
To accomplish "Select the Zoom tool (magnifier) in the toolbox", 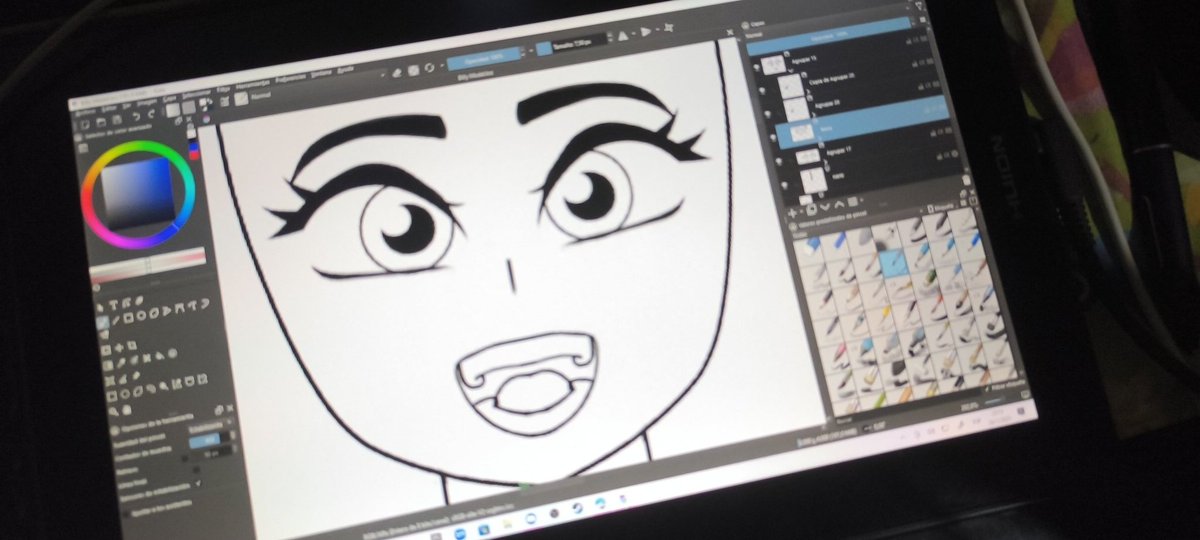I will click(114, 411).
